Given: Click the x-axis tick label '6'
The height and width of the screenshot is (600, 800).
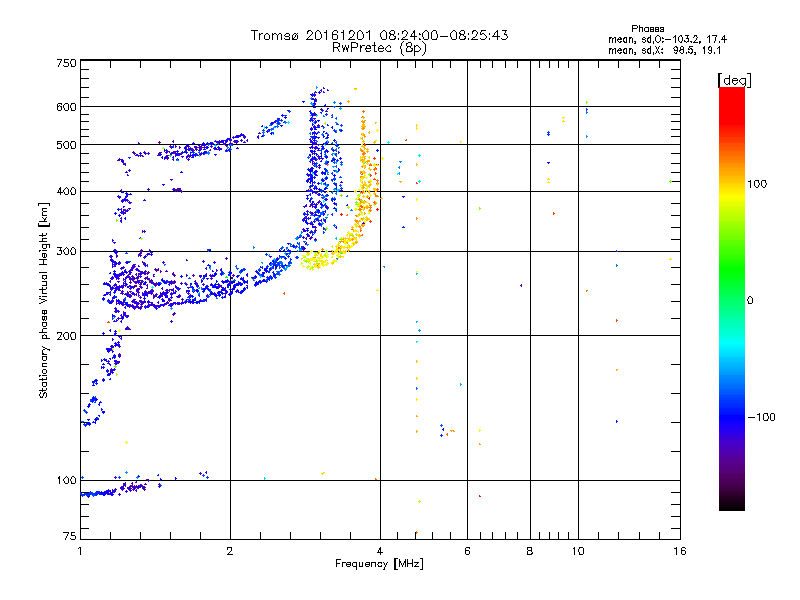Looking at the screenshot, I should pyautogui.click(x=467, y=551).
